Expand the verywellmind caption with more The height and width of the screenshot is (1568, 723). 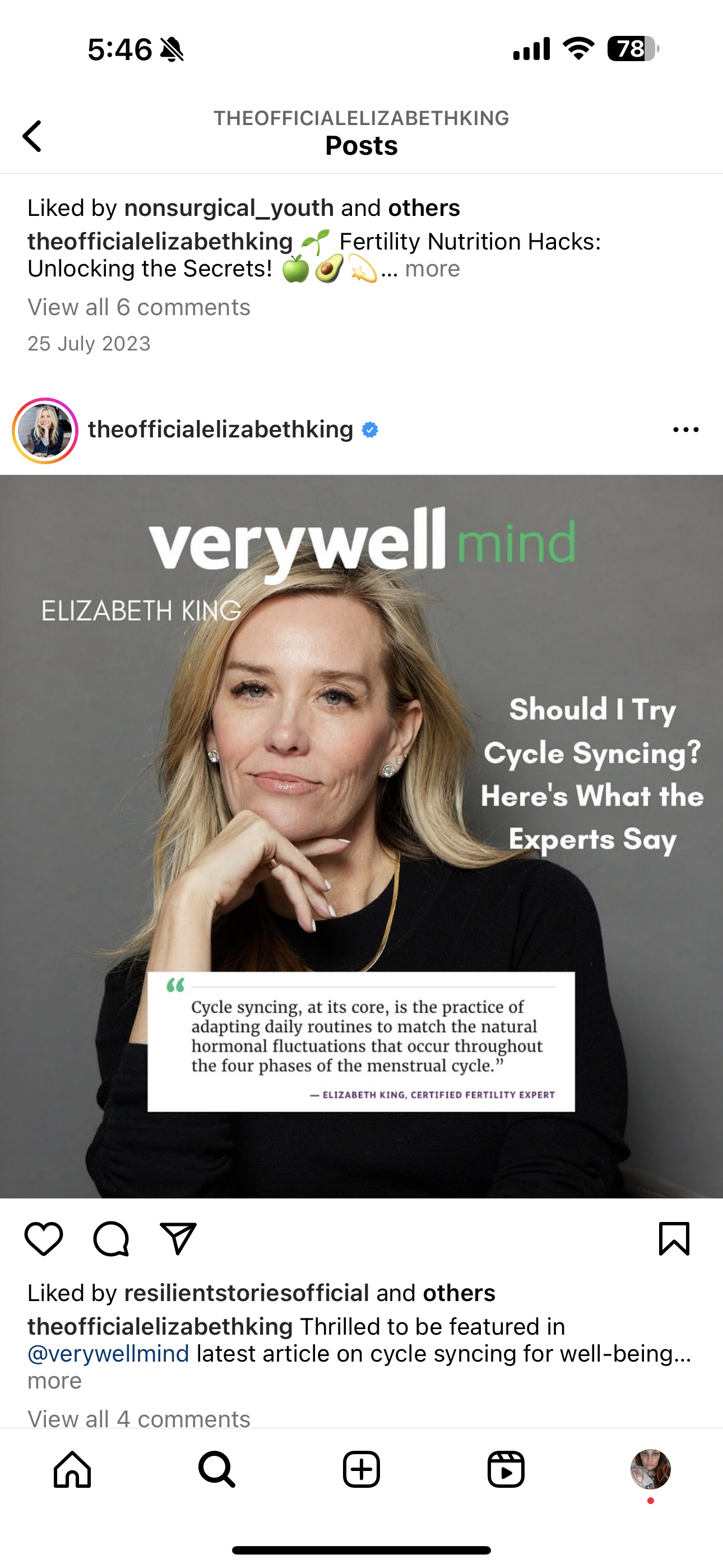pos(54,1381)
